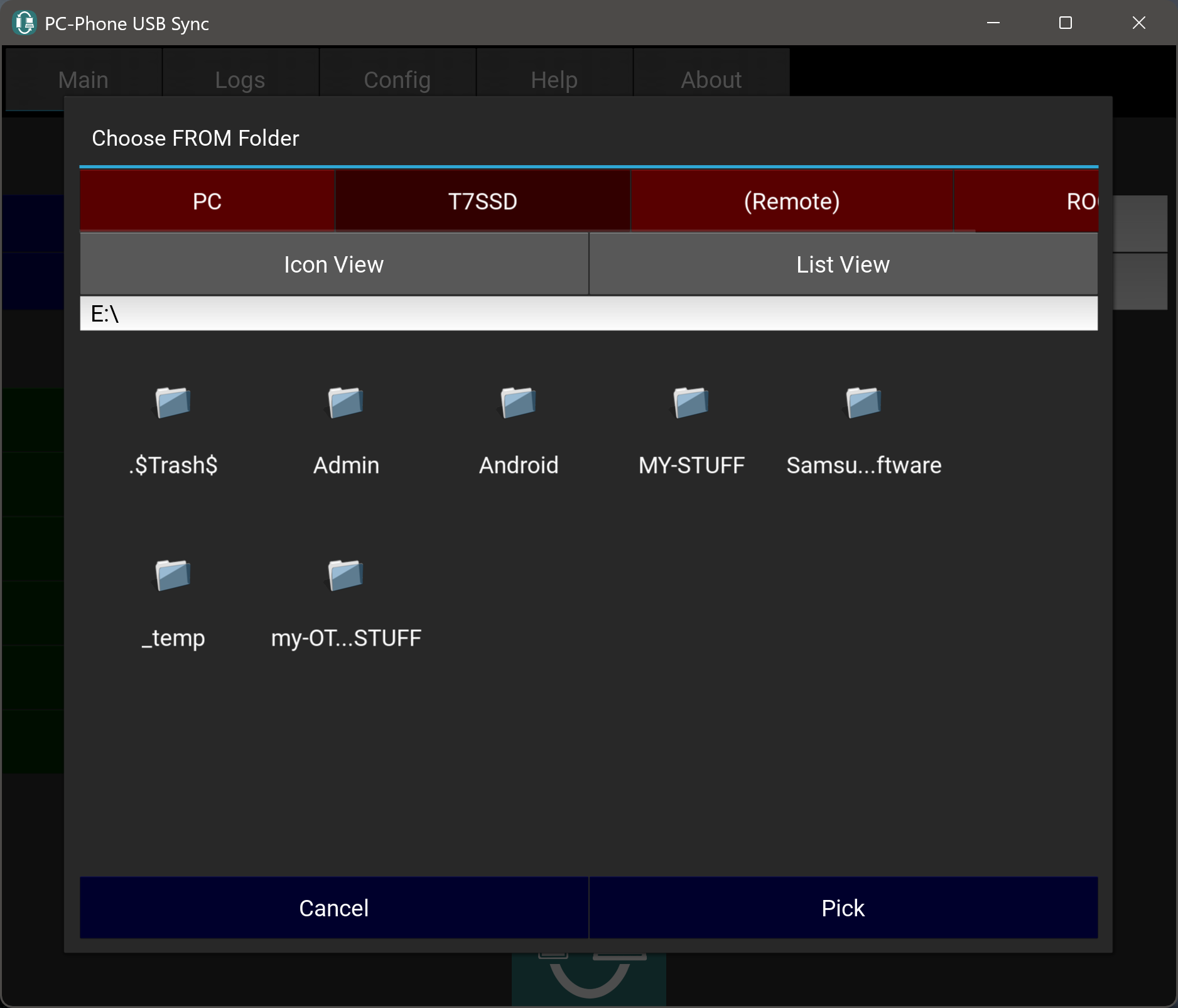Switch to Icon View
Screen dimensions: 1178x1008
333,264
